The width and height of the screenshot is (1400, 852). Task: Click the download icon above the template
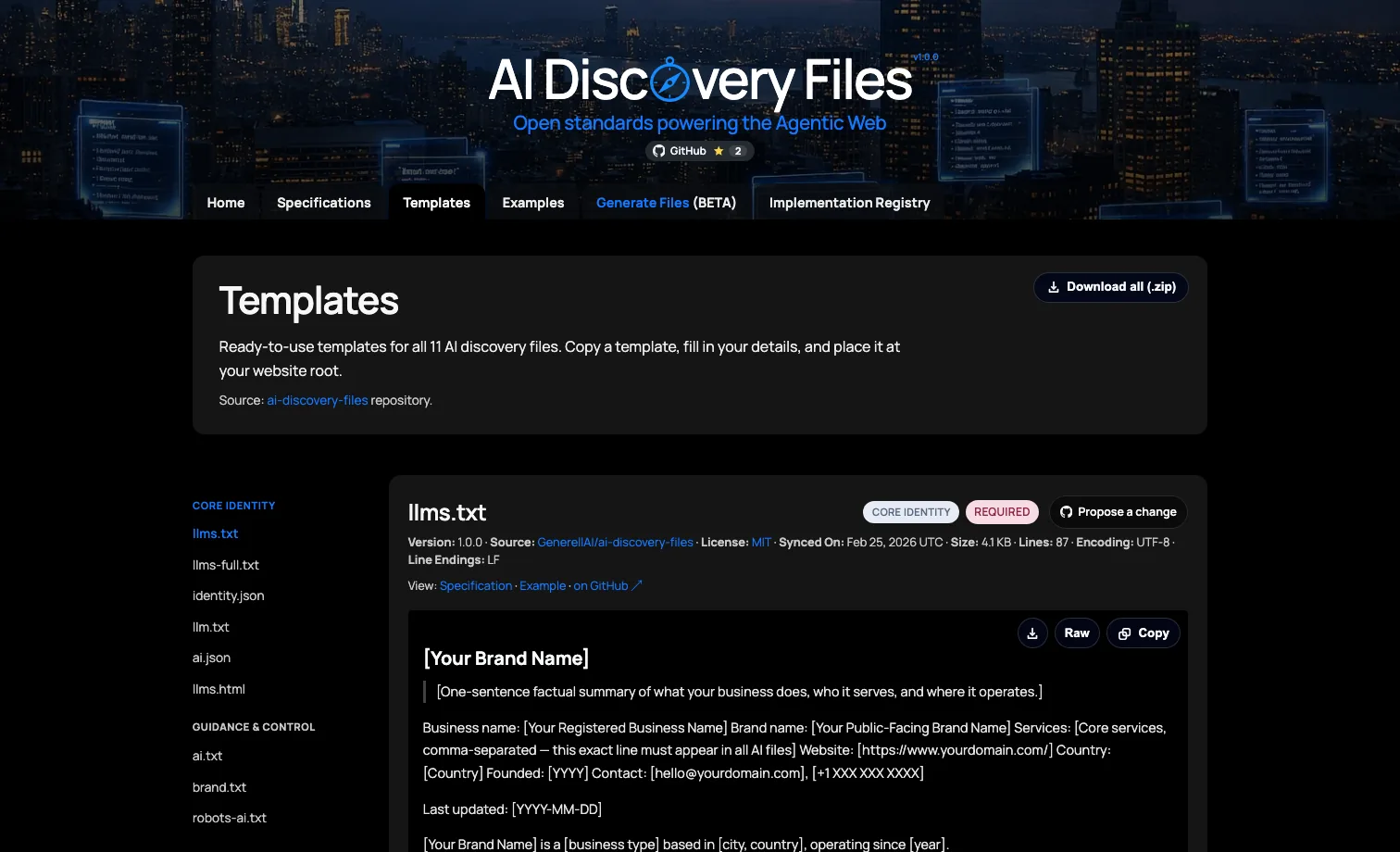pos(1032,633)
